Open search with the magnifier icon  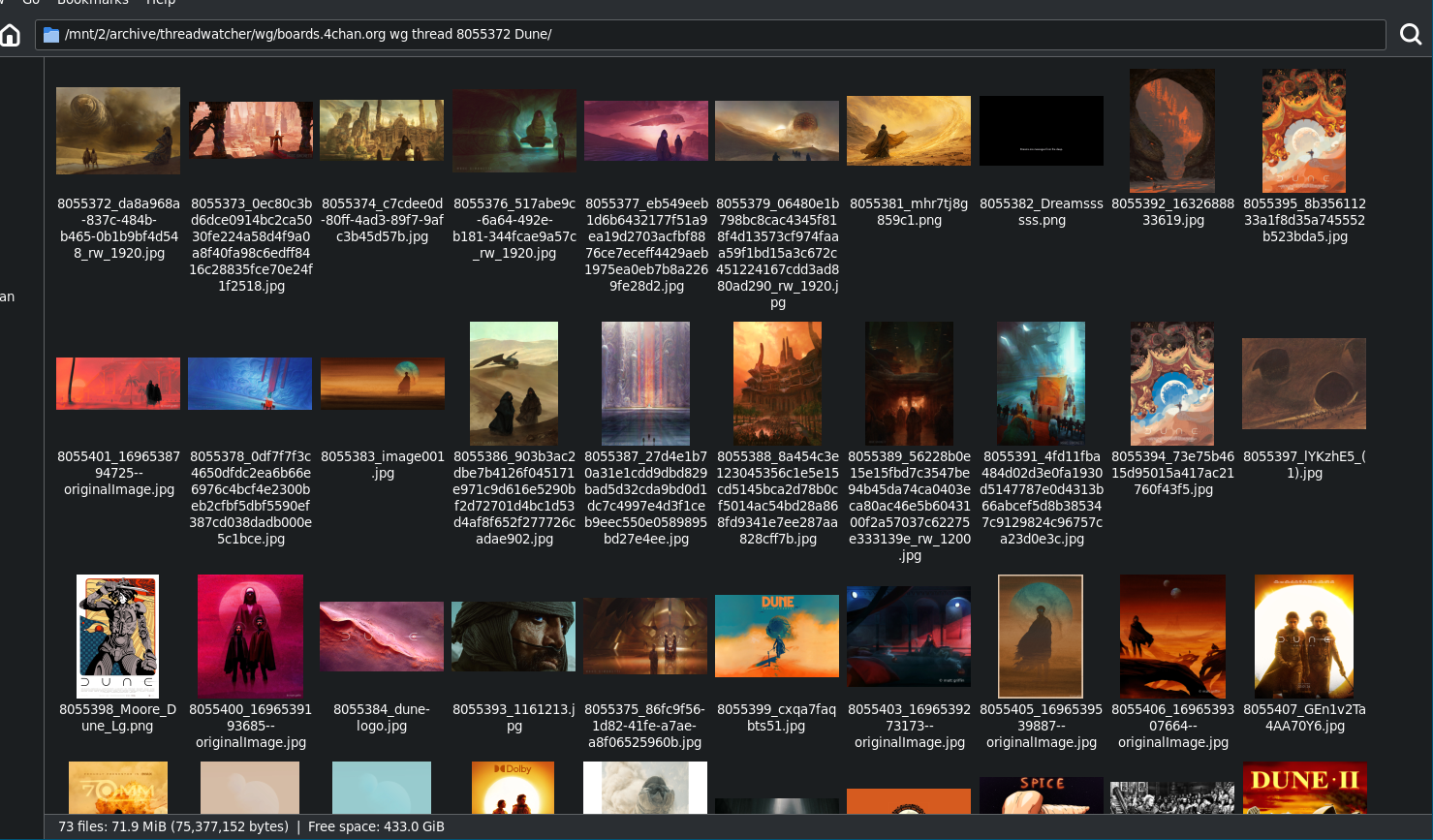[x=1411, y=35]
